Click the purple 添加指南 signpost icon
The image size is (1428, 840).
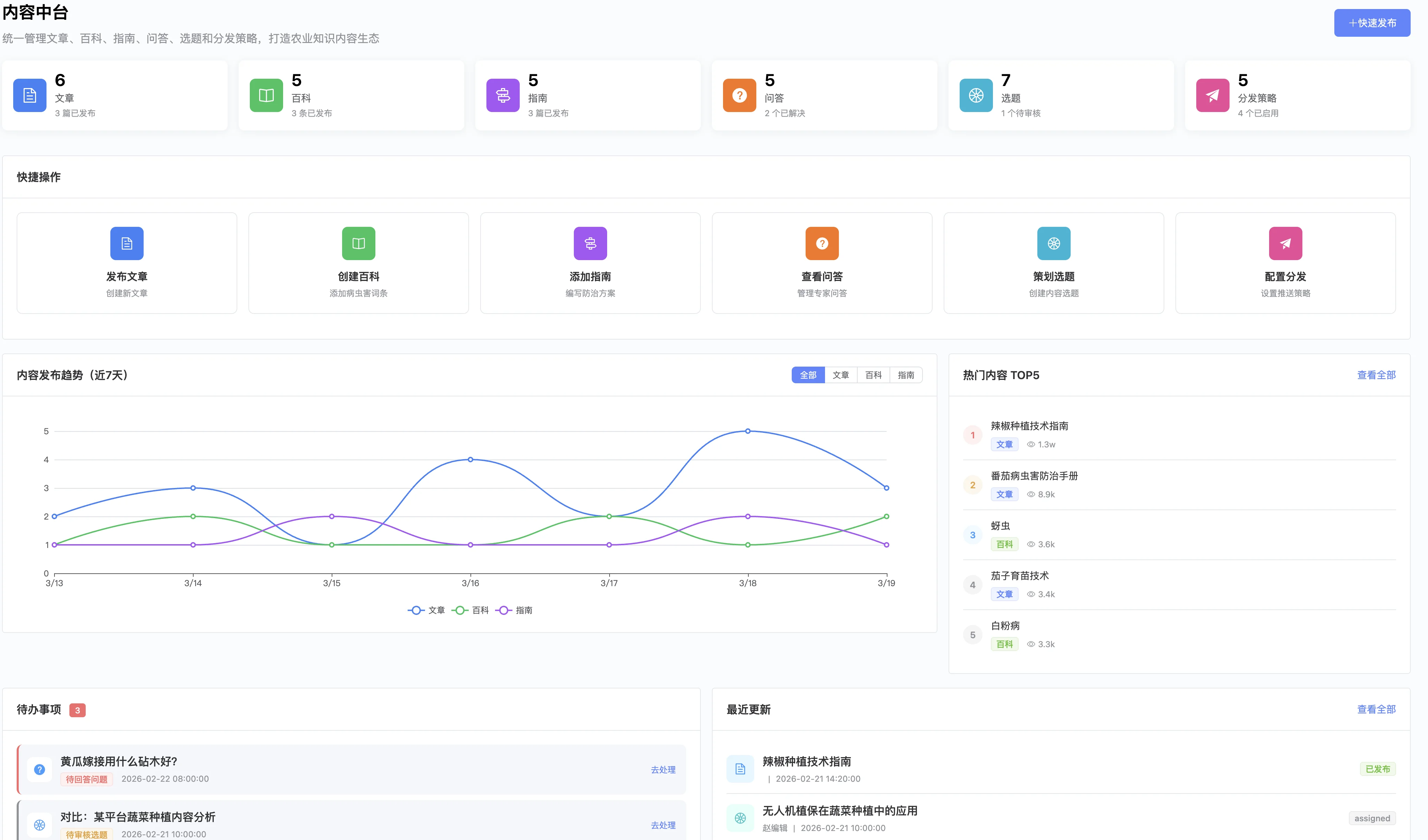(590, 243)
